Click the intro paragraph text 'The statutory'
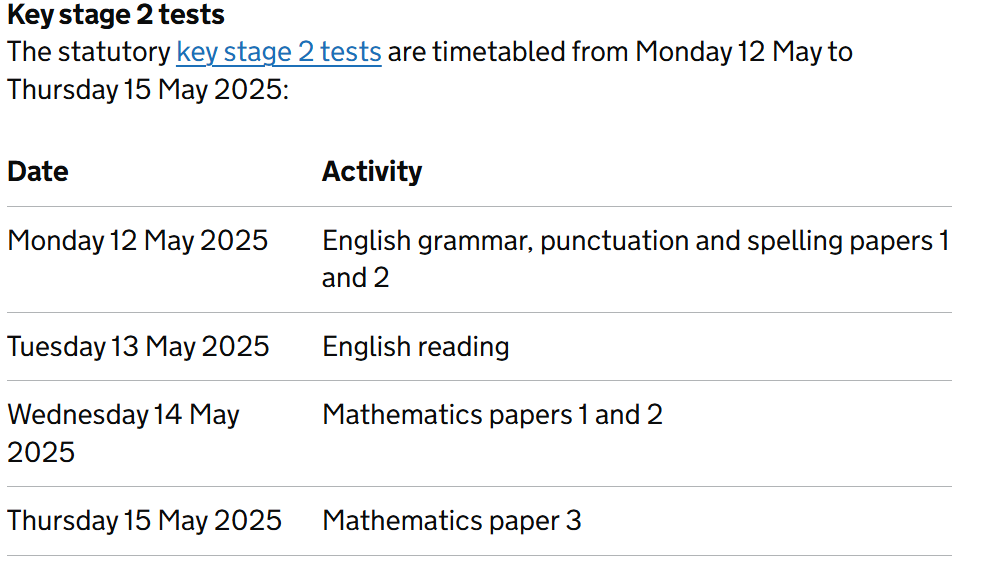This screenshot has height=571, width=996. tap(89, 52)
